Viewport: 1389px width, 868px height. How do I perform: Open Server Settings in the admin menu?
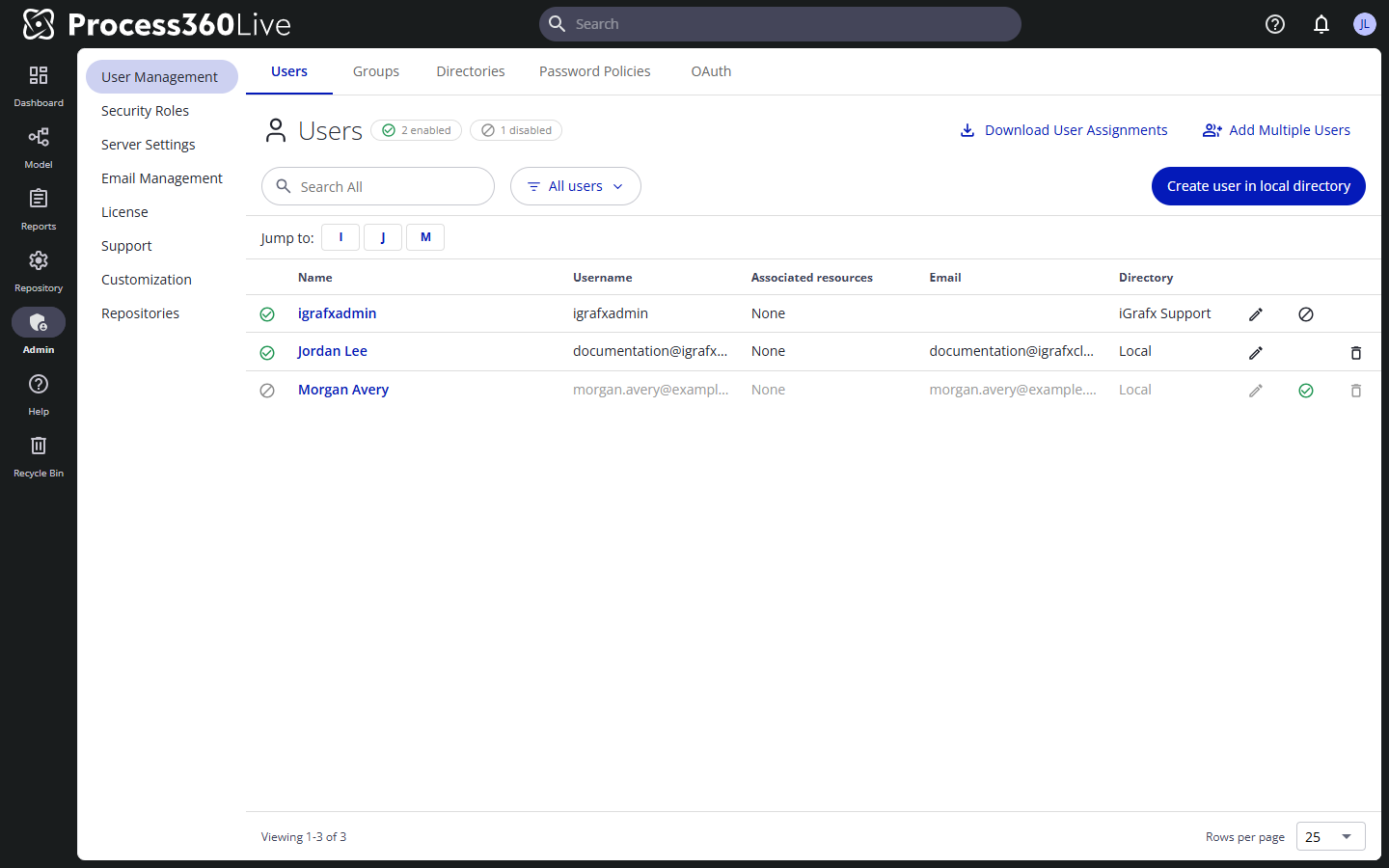tap(162, 145)
